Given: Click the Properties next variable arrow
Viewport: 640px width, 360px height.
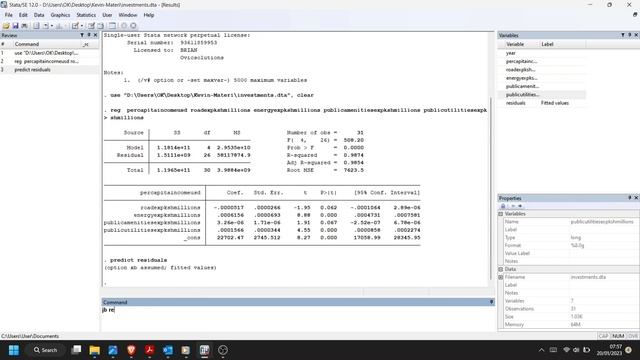Looking at the screenshot, I should coord(520,206).
